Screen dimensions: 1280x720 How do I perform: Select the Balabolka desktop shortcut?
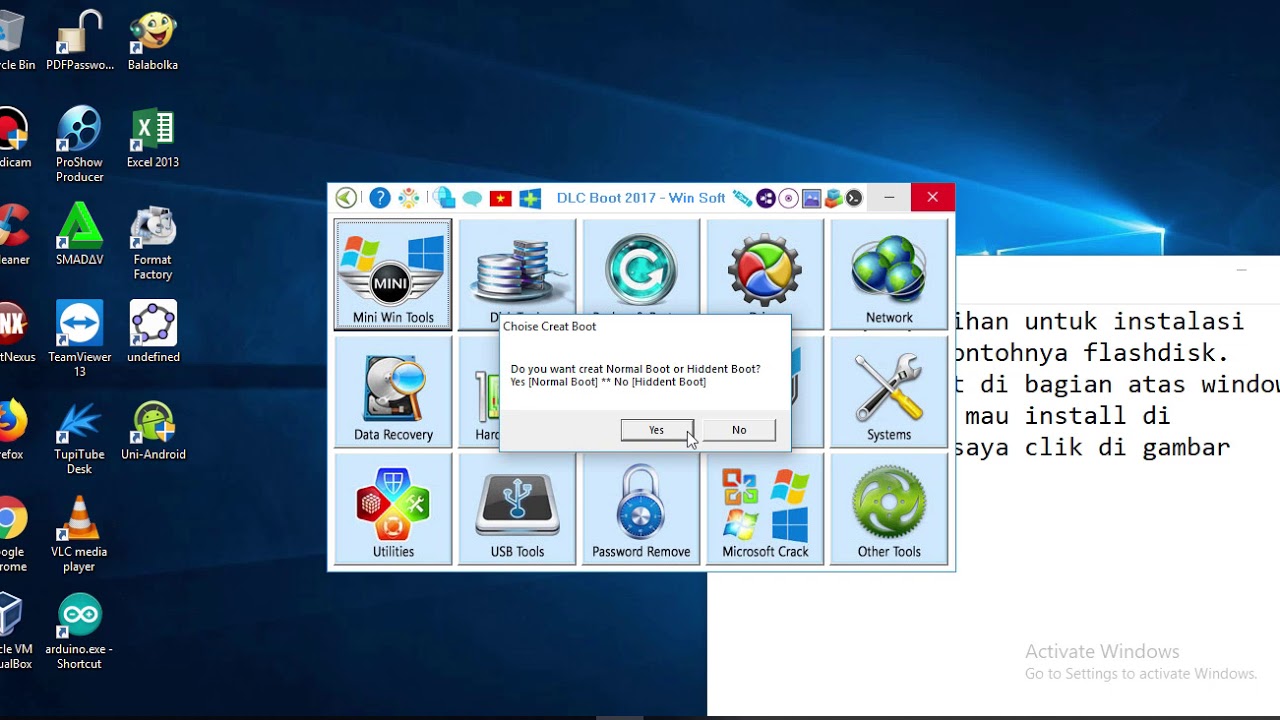click(x=153, y=41)
